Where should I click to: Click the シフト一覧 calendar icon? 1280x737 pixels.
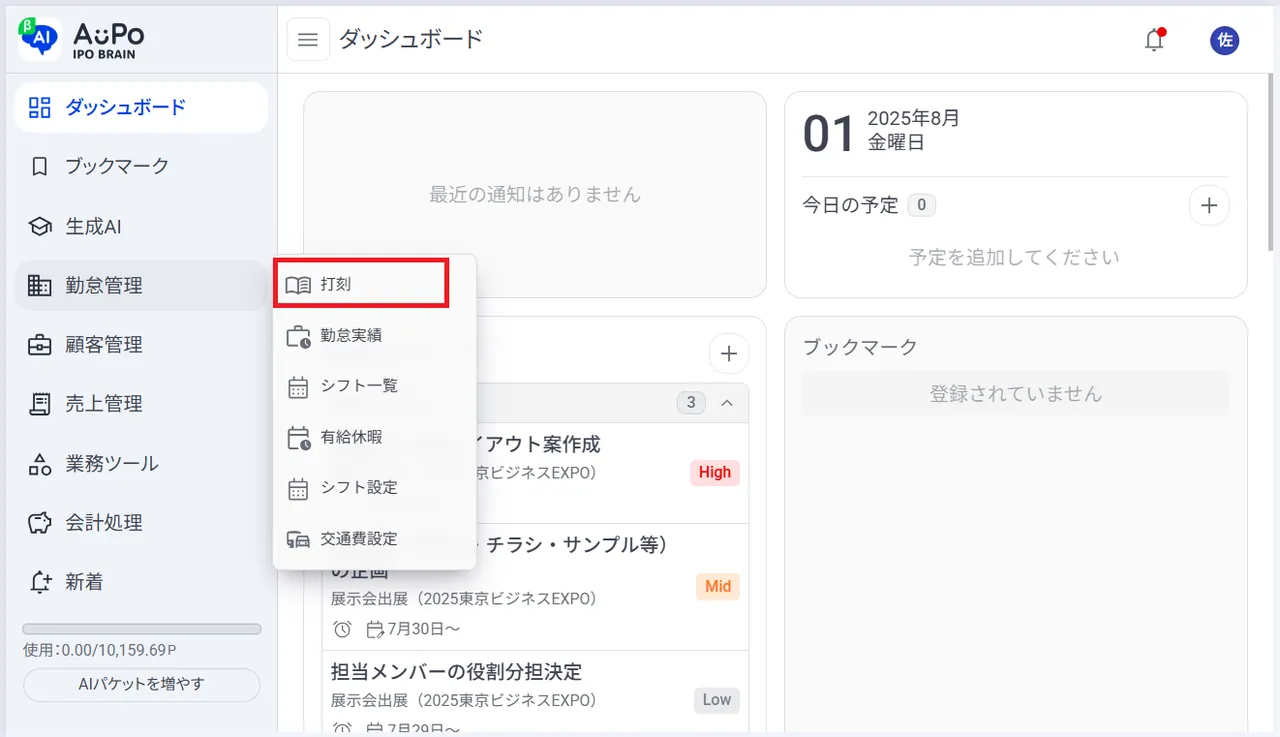tap(298, 387)
